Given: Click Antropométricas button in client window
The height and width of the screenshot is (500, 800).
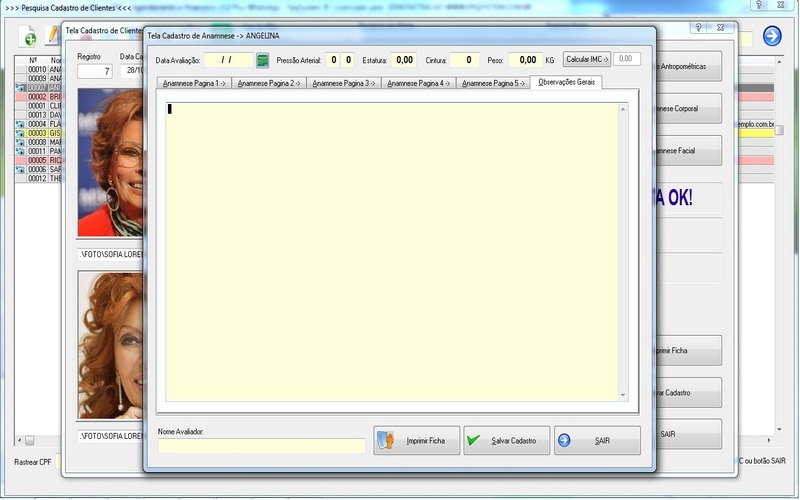Looking at the screenshot, I should point(689,66).
